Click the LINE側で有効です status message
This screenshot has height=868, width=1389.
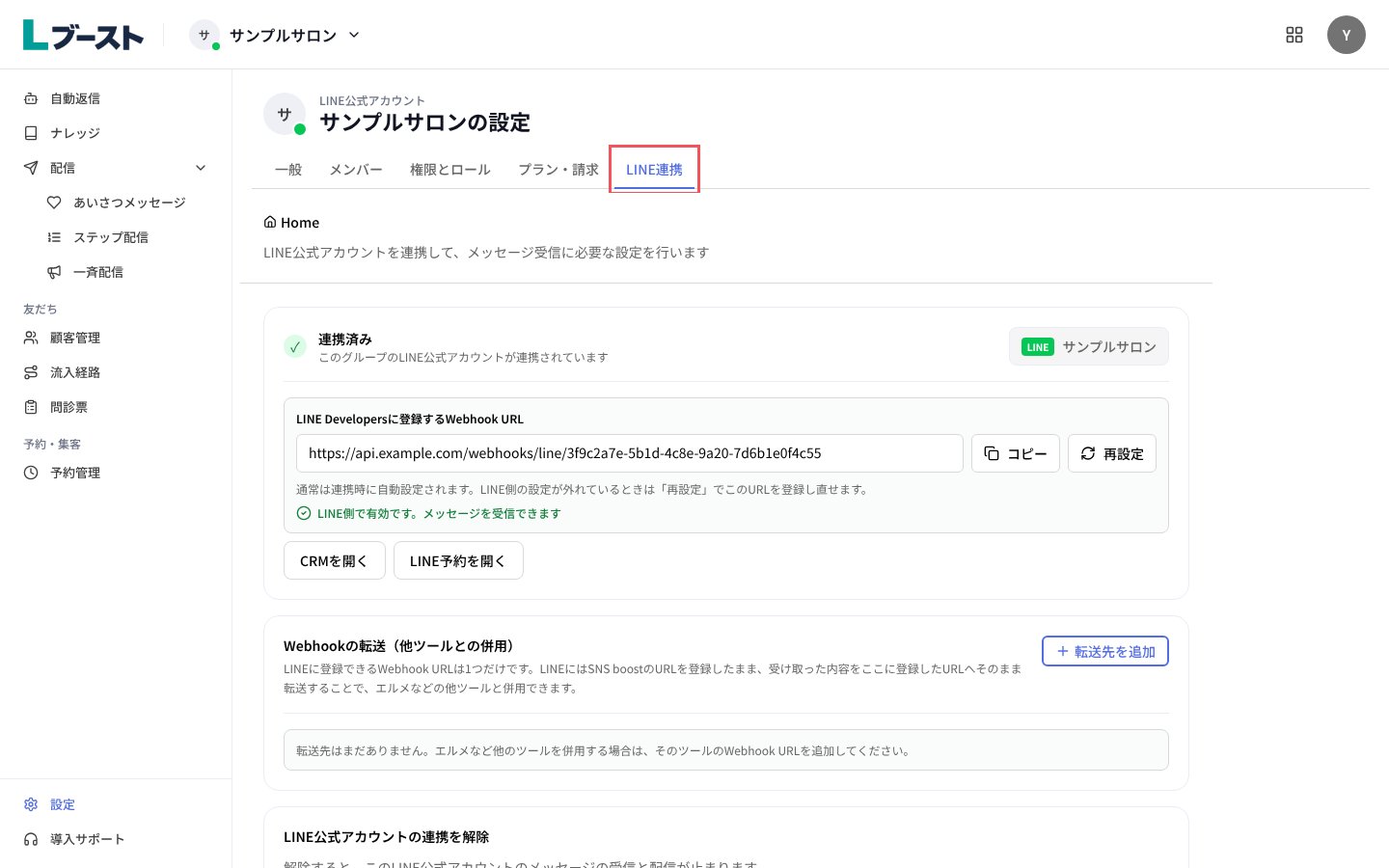point(439,513)
